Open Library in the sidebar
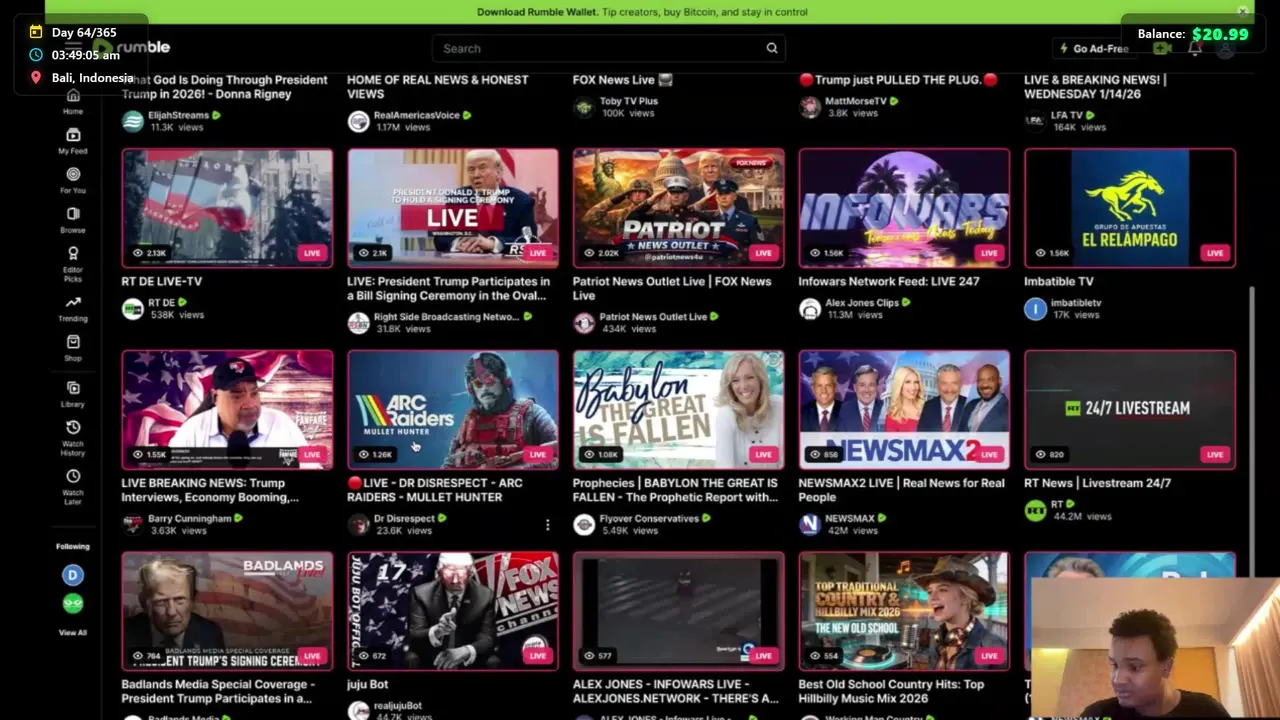The height and width of the screenshot is (720, 1280). pos(73,394)
